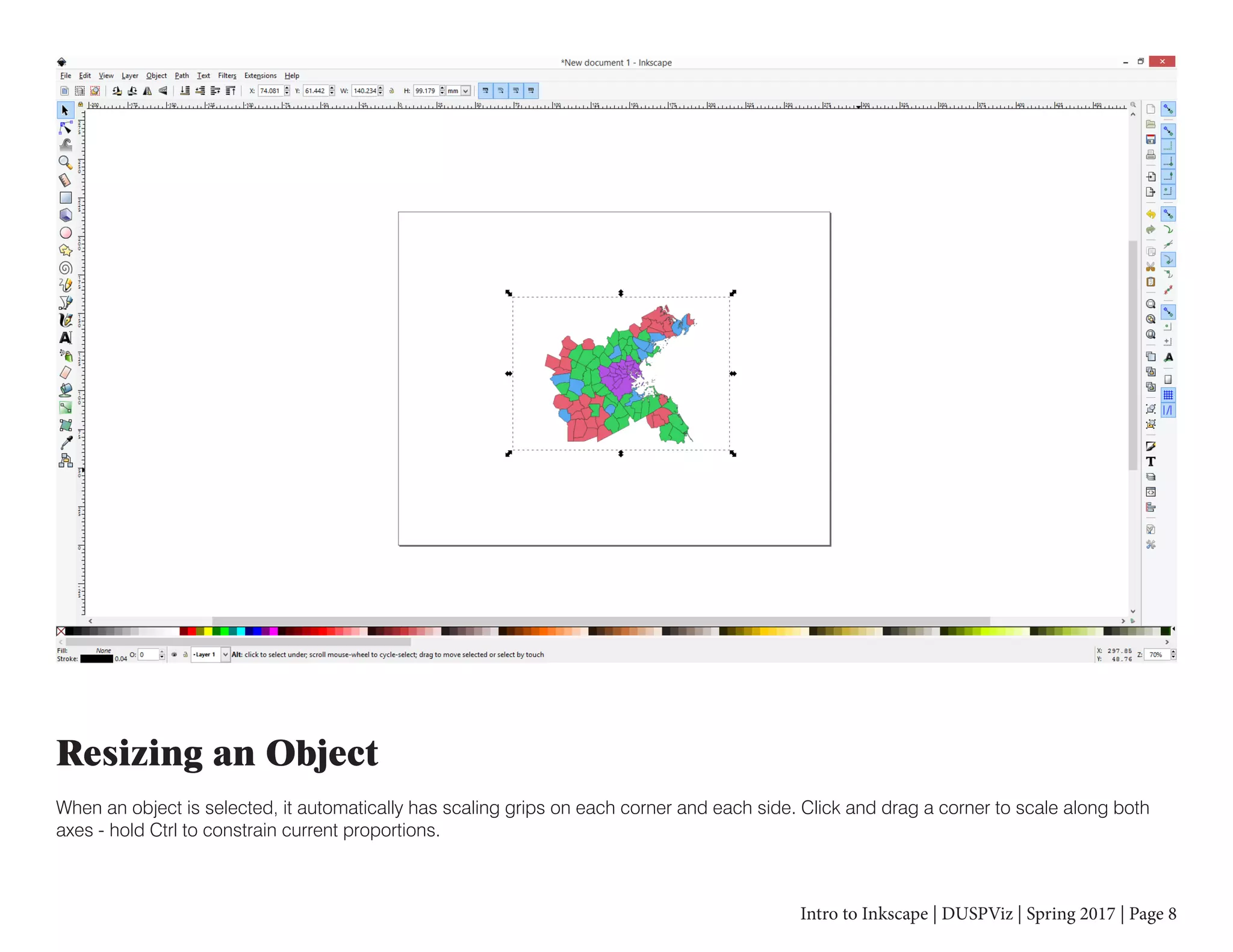Toggle scale rounded corners option
The image size is (1233, 952).
tap(500, 91)
